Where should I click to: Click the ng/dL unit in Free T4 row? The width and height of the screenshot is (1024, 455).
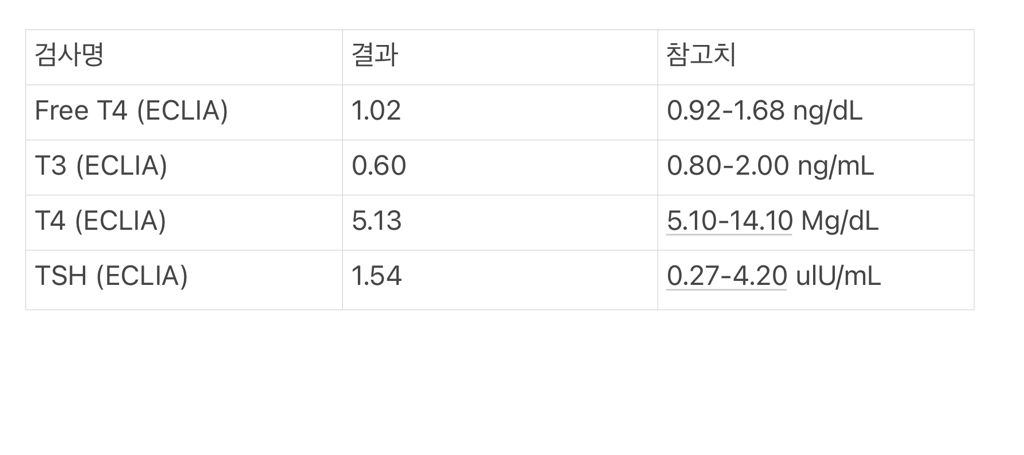click(x=827, y=111)
